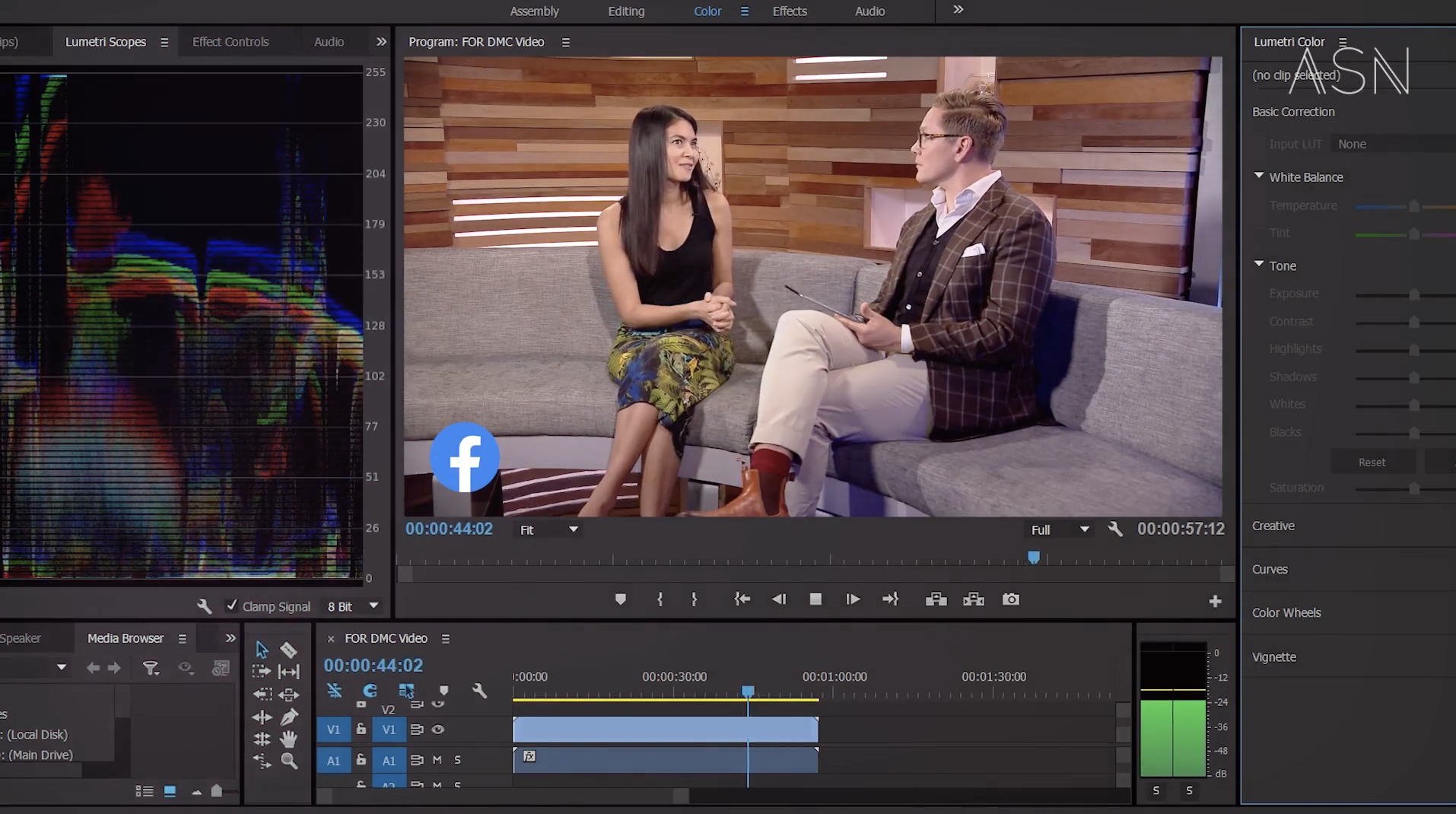This screenshot has height=814, width=1456.
Task: Open the Assembly workspace
Action: (534, 11)
